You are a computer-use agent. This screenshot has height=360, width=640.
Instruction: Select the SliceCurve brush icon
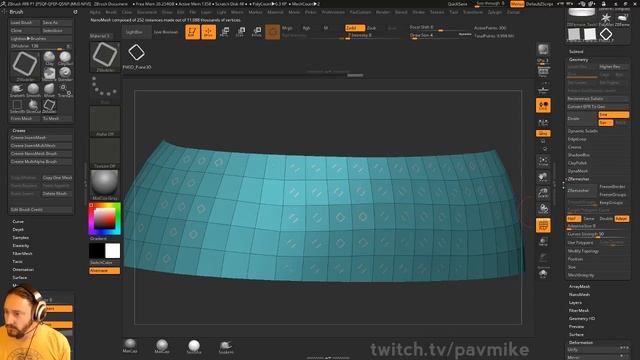tap(33, 106)
